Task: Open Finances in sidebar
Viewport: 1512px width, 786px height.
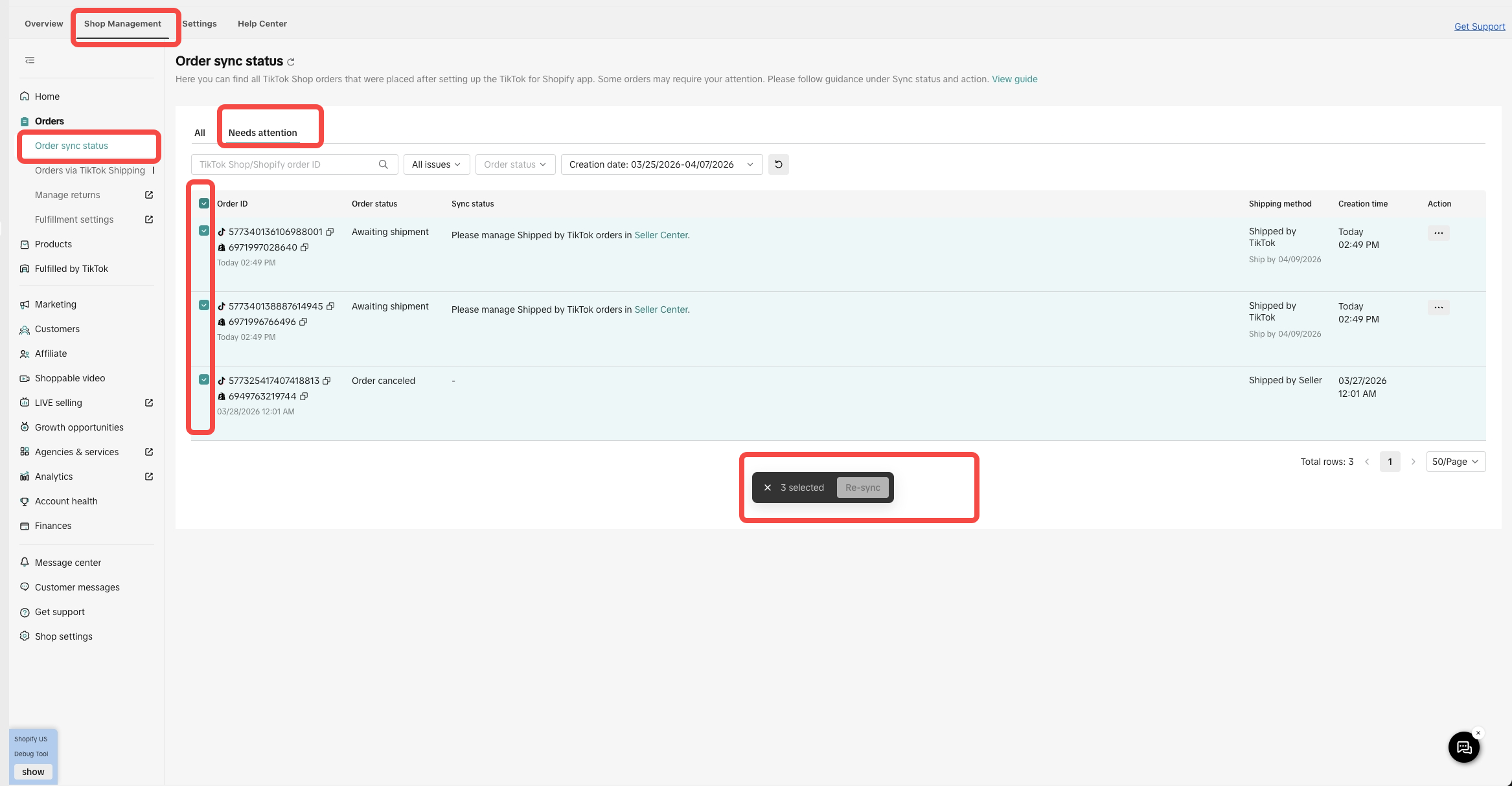Action: click(53, 526)
